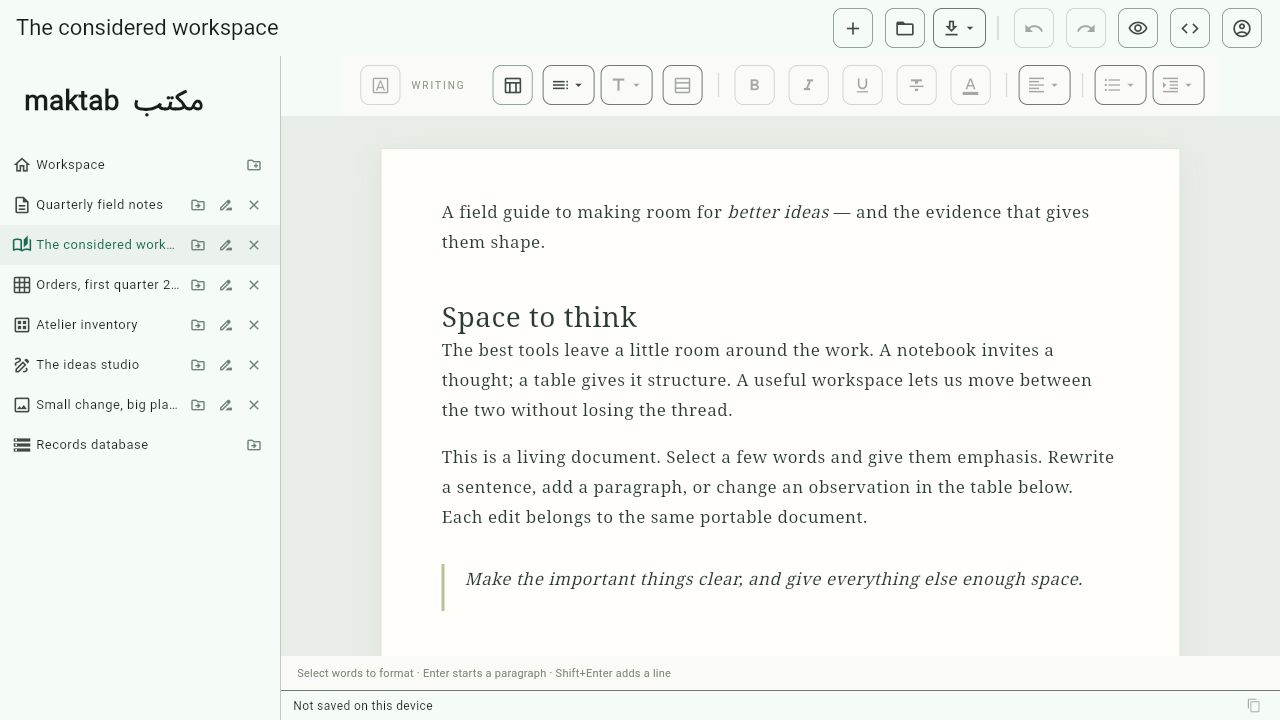
Task: Open the text alignment dropdown
Action: 1044,85
